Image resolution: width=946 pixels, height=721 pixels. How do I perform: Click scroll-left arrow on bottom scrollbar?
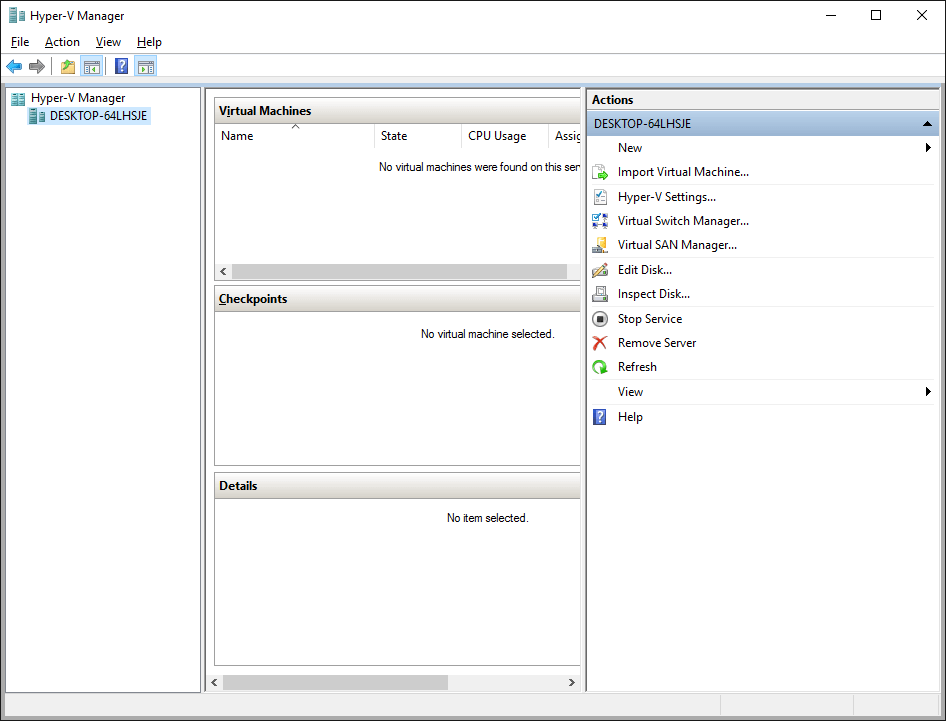(214, 683)
